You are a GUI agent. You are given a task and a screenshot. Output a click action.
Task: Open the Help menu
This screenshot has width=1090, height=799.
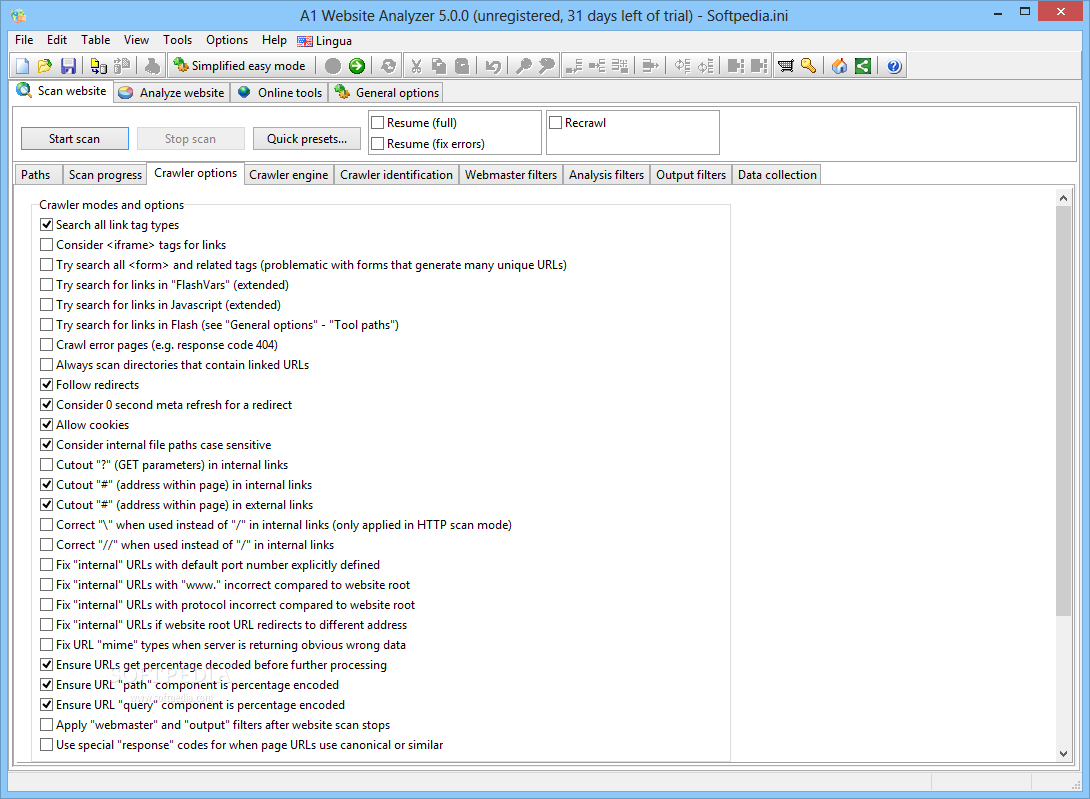pyautogui.click(x=274, y=40)
